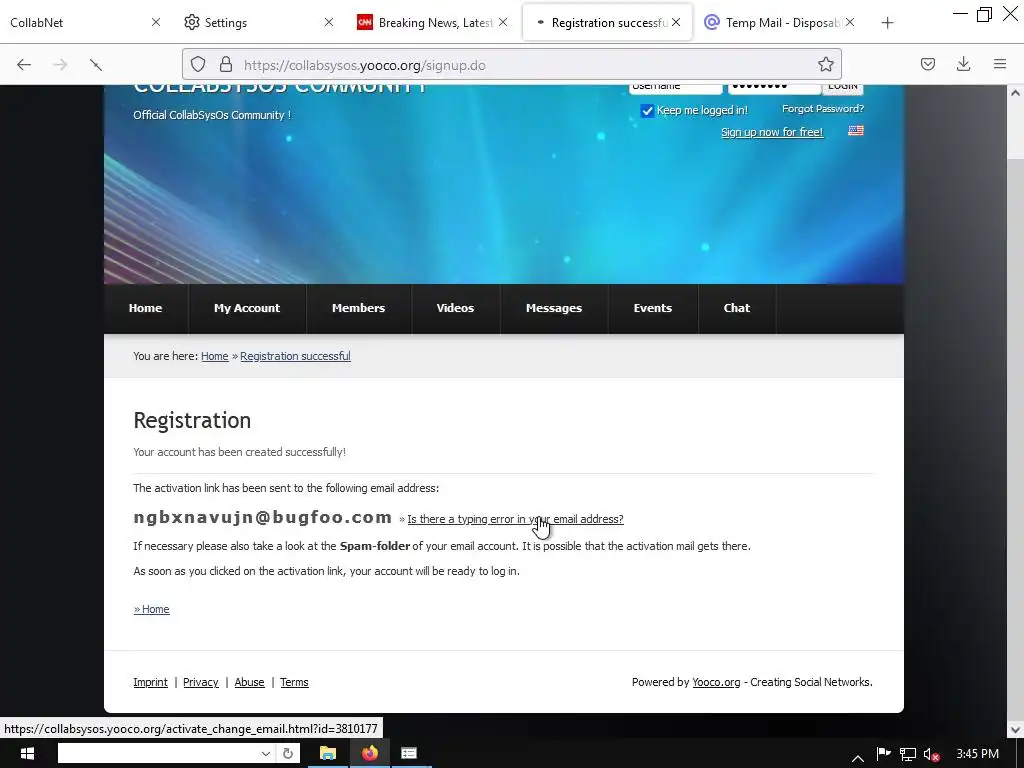
Task: Open the Imprint footer link
Action: tap(150, 682)
